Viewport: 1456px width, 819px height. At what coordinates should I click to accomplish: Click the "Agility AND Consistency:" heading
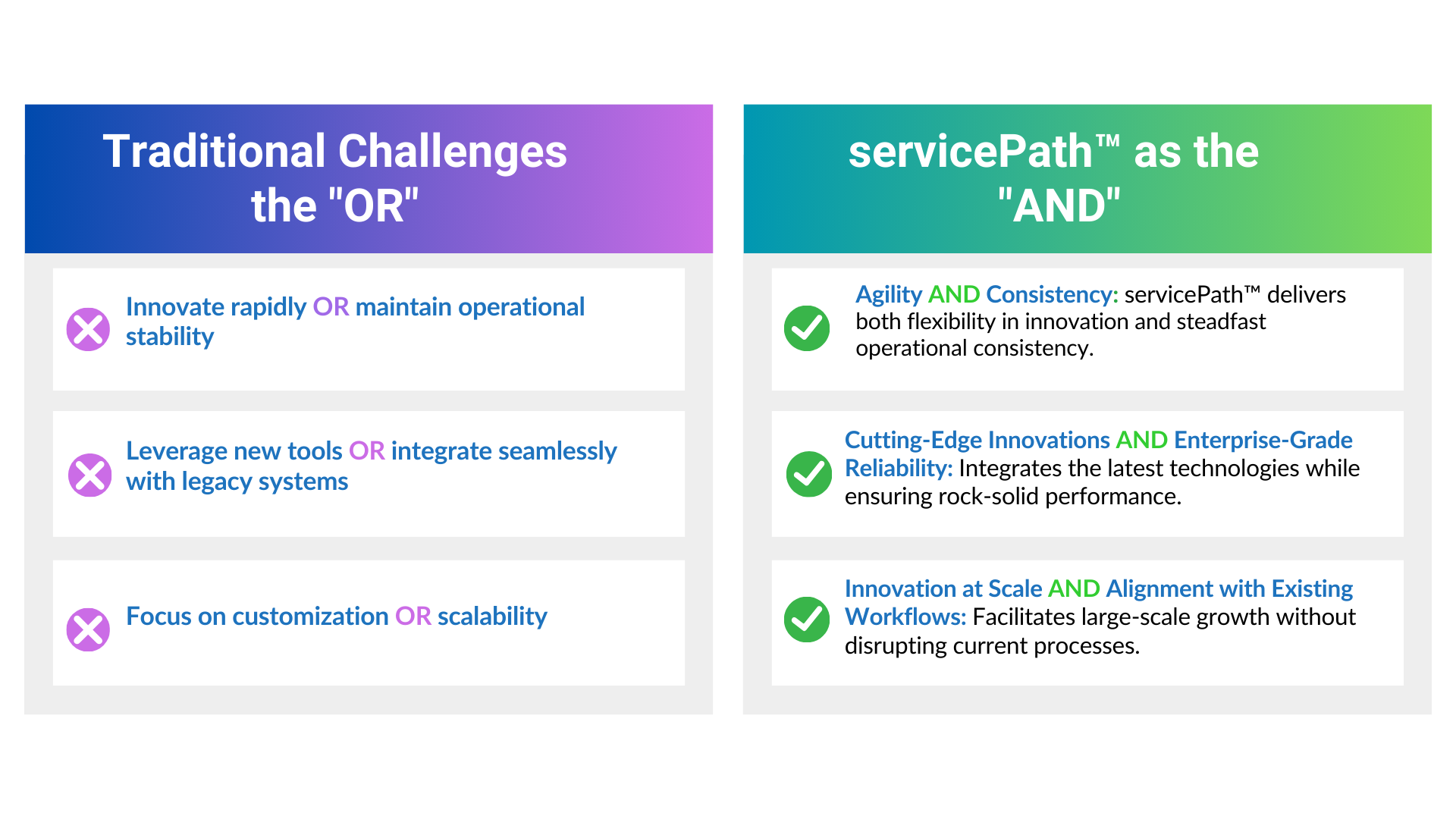[987, 294]
